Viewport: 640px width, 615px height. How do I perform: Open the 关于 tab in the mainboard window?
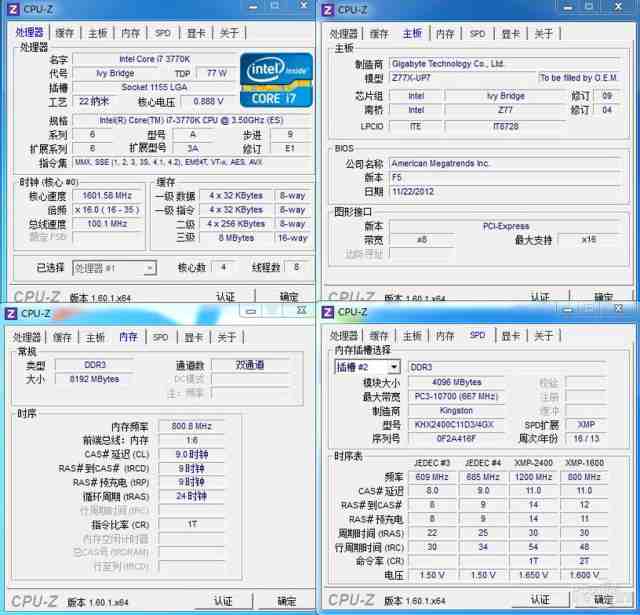click(x=544, y=33)
